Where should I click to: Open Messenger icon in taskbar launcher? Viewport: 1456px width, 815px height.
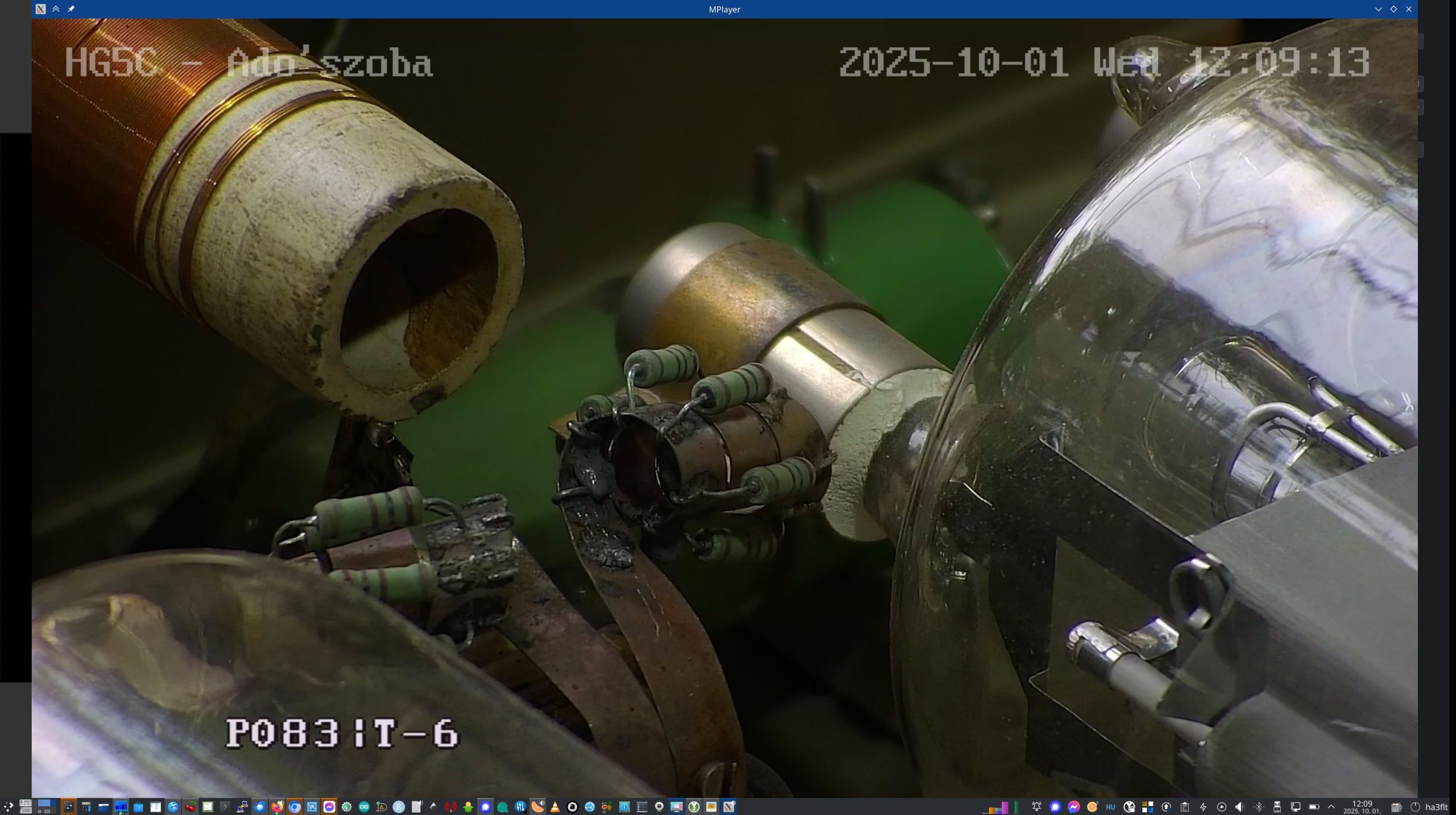click(329, 806)
